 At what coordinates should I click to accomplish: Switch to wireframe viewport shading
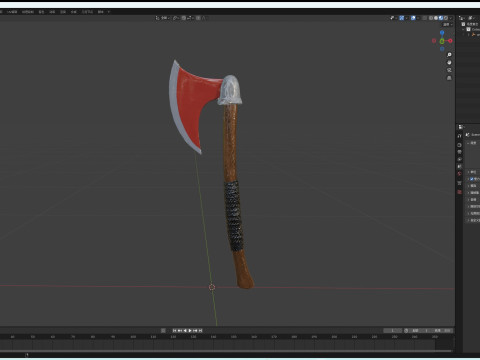[431, 18]
